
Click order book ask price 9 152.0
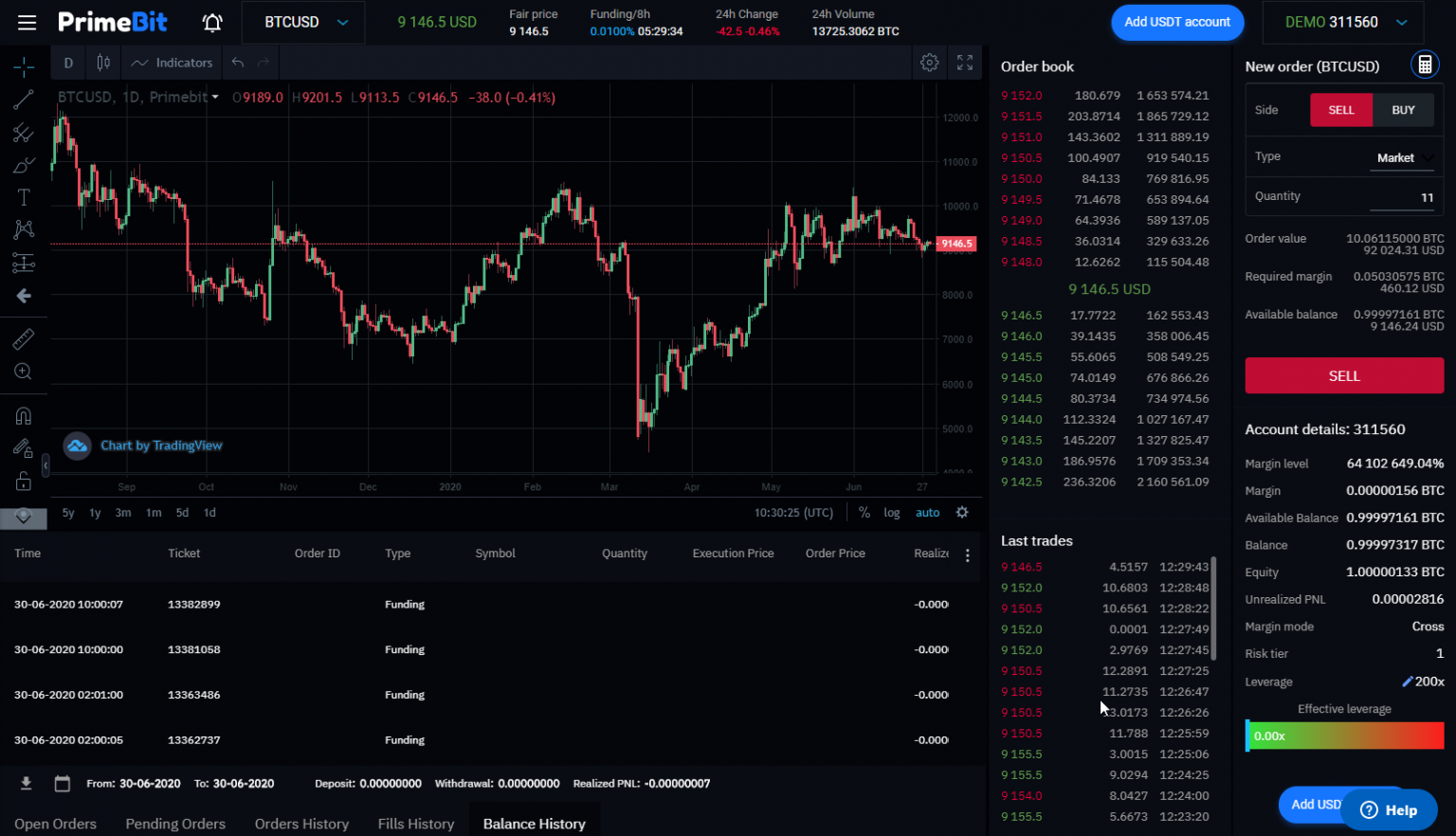click(x=1022, y=96)
